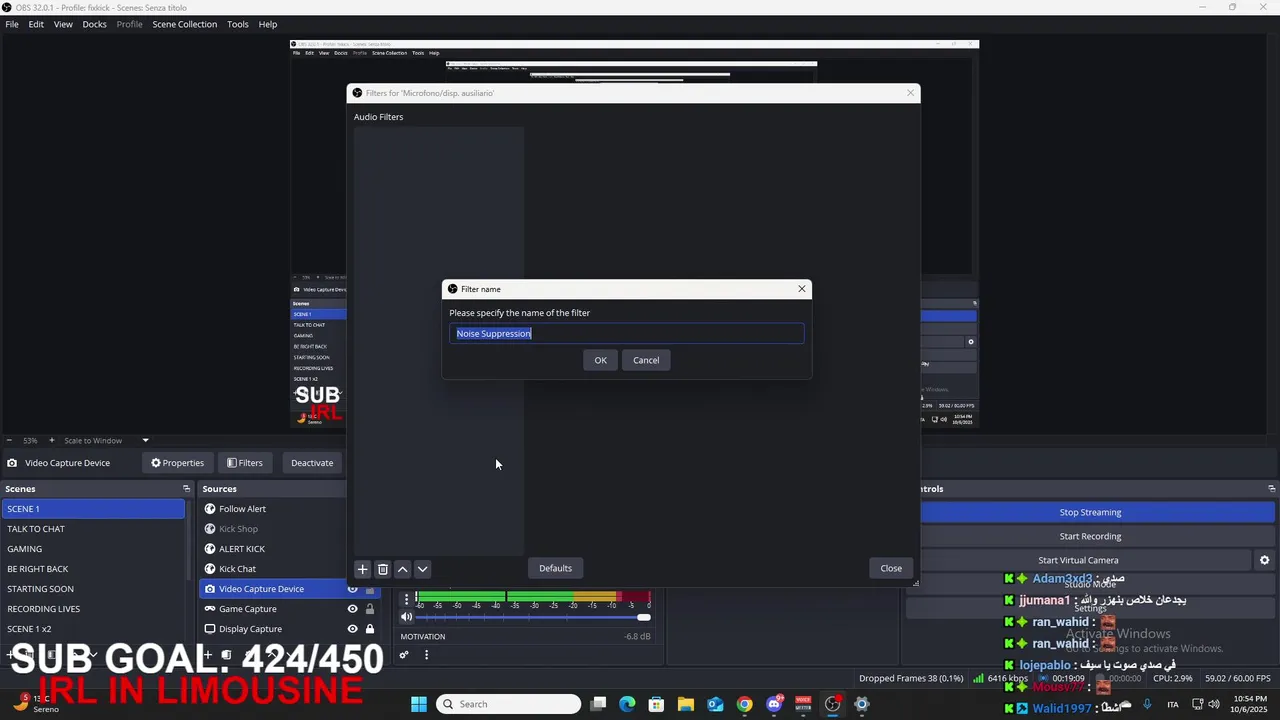Open the Help menu

[x=268, y=24]
